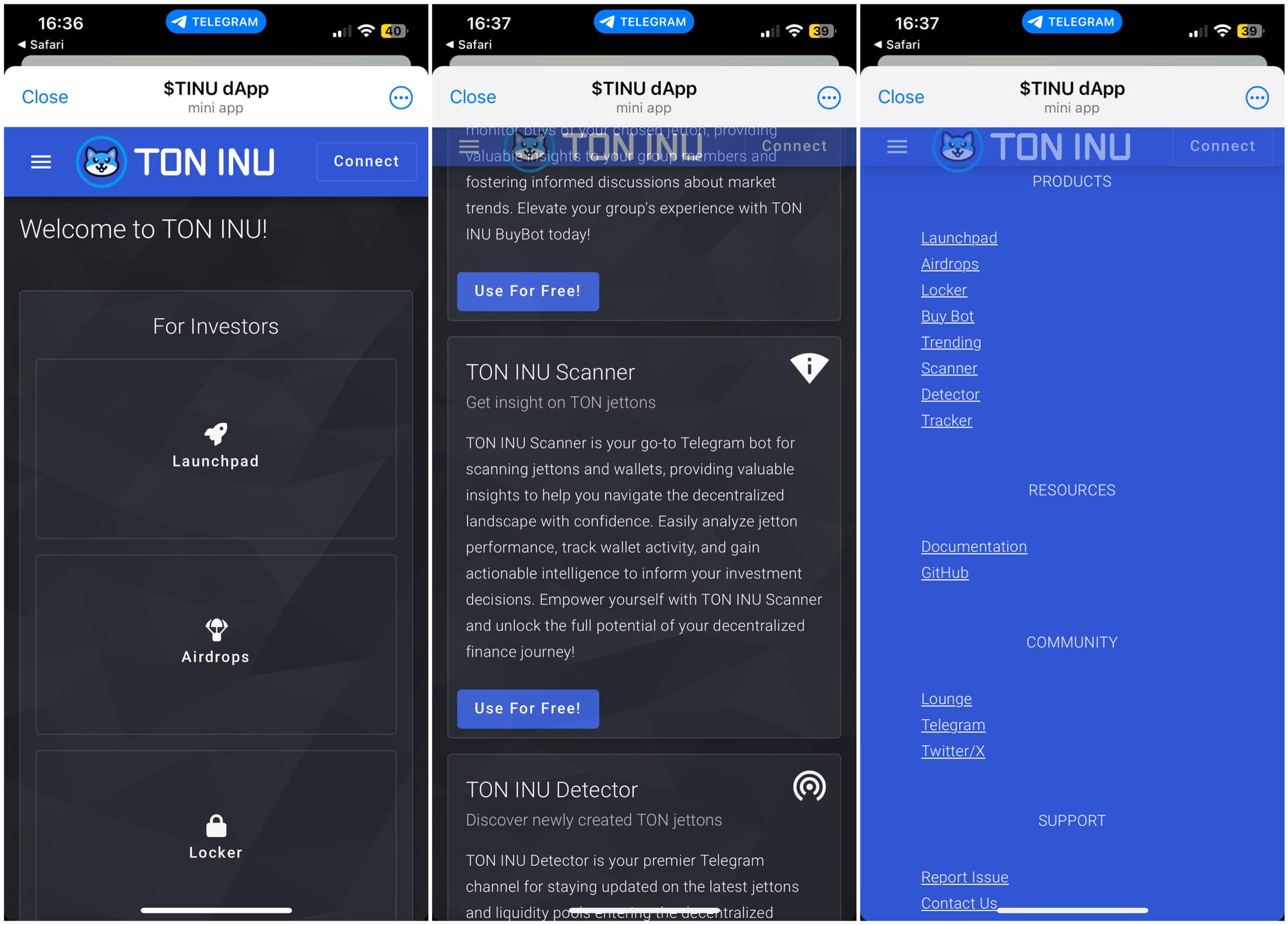This screenshot has width=1288, height=925.
Task: Click the GitHub resources link
Action: (x=943, y=572)
